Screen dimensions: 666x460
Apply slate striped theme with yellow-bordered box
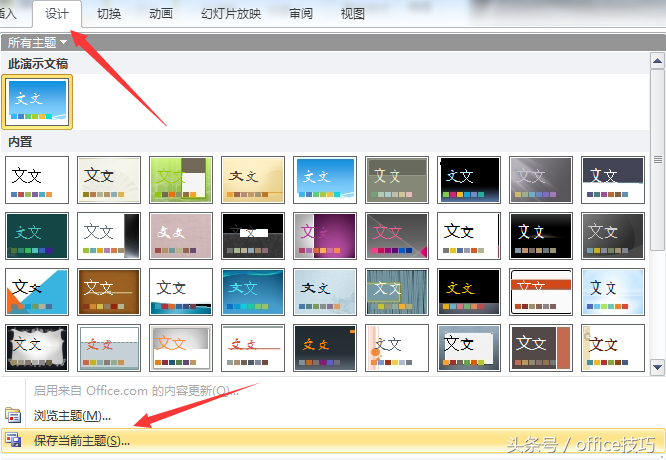point(397,292)
